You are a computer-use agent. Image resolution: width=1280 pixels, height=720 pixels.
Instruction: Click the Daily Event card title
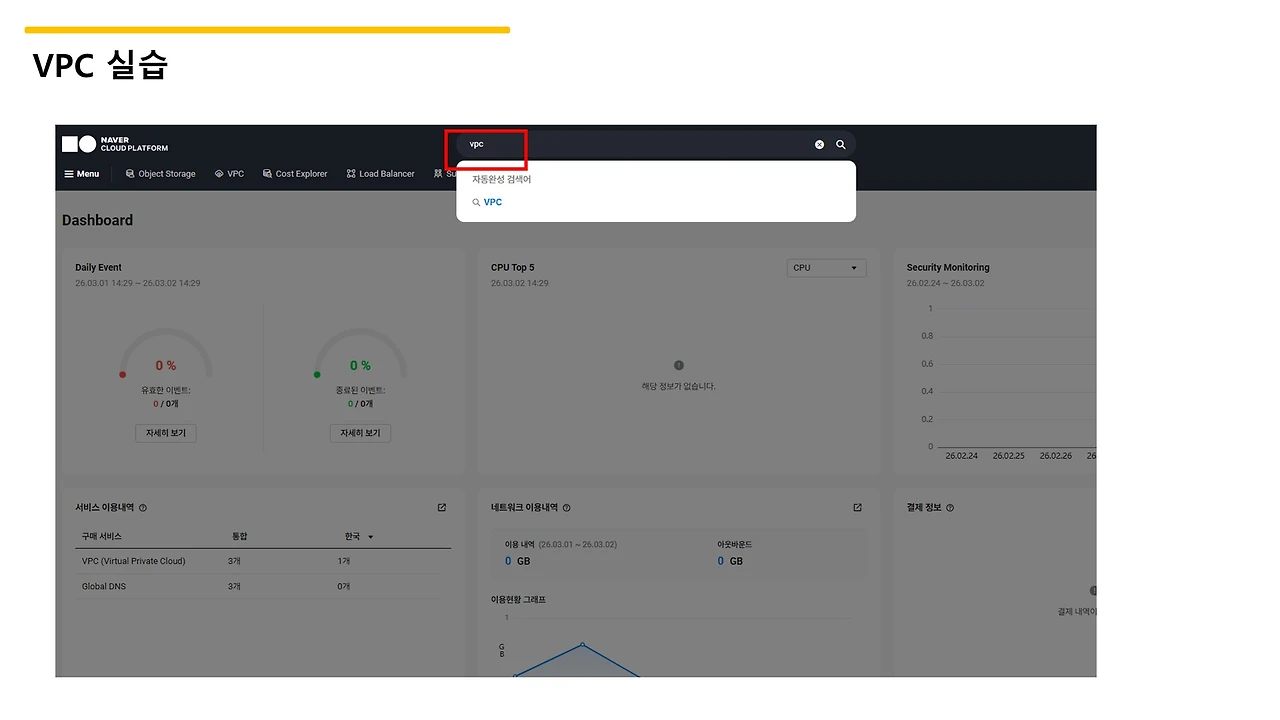(x=98, y=268)
